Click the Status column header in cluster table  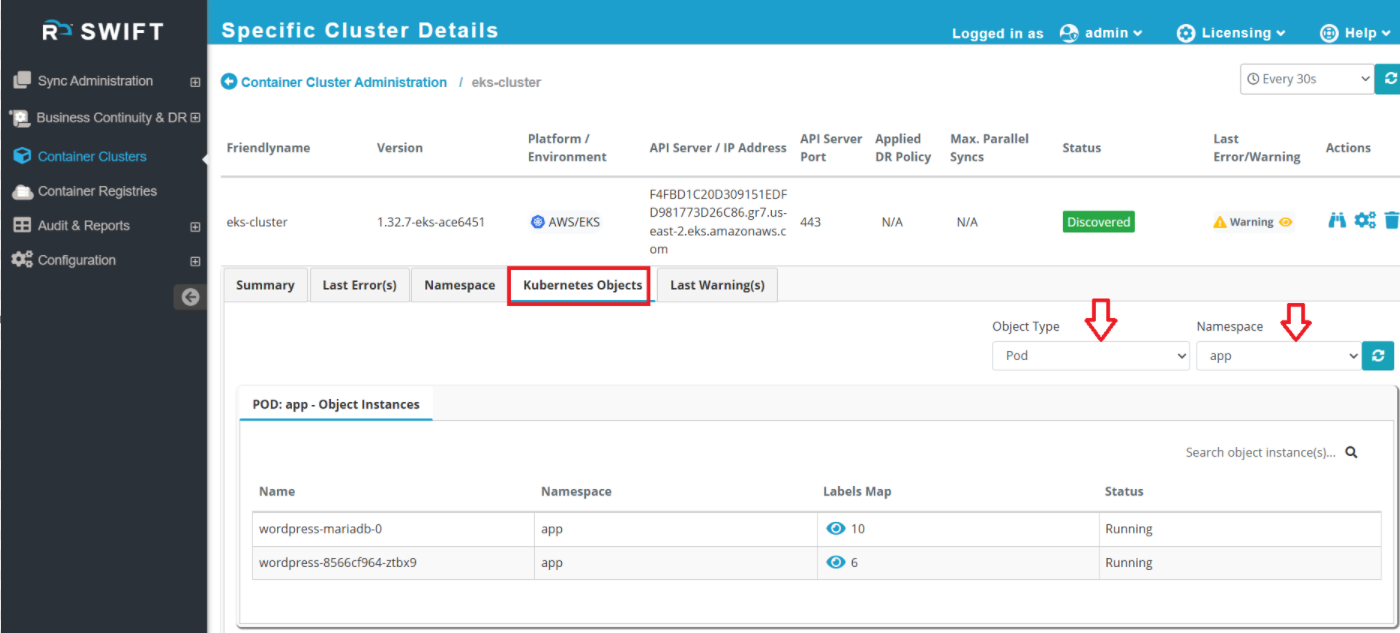pos(1081,148)
